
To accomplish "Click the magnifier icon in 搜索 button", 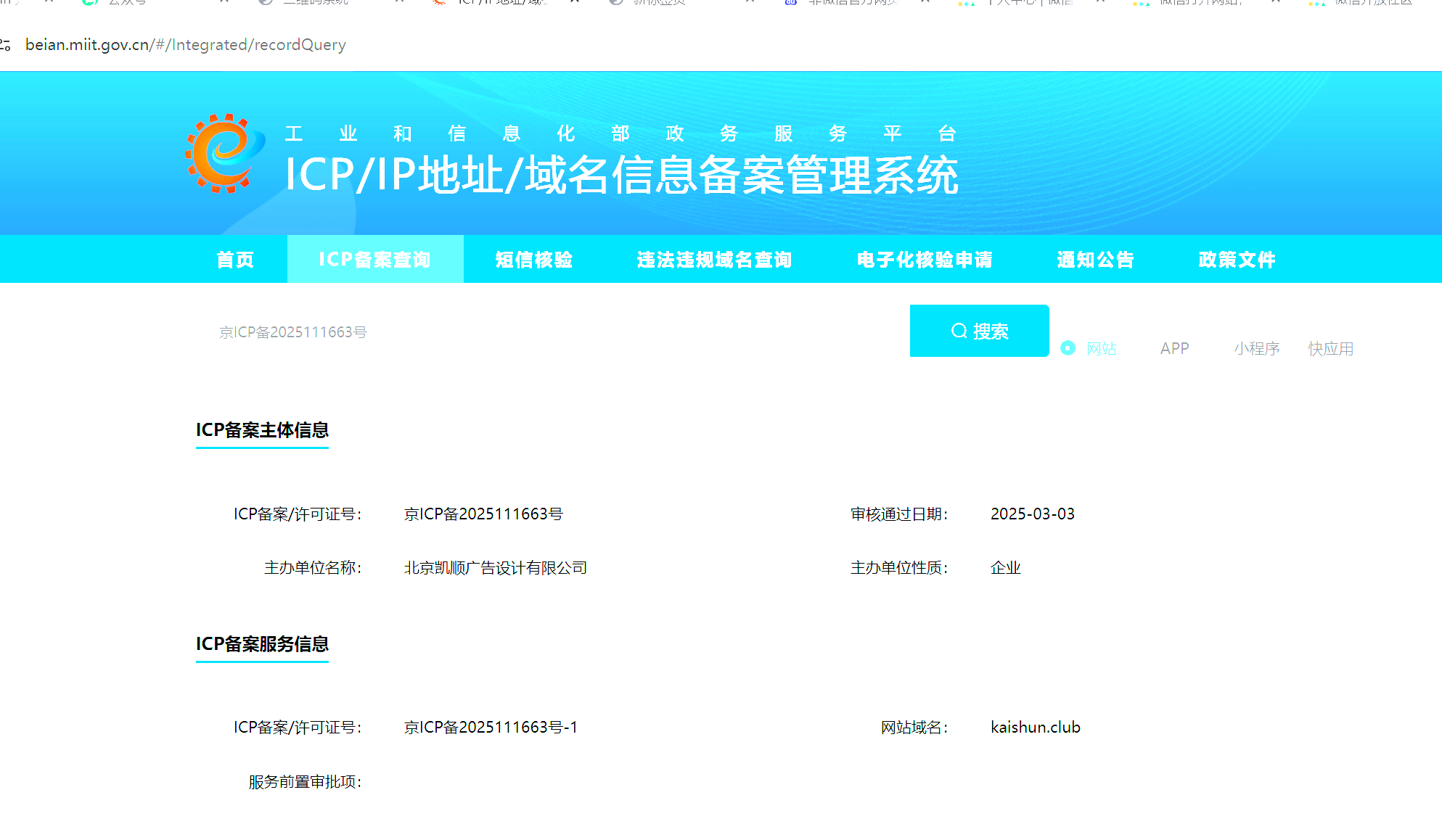I will (959, 331).
